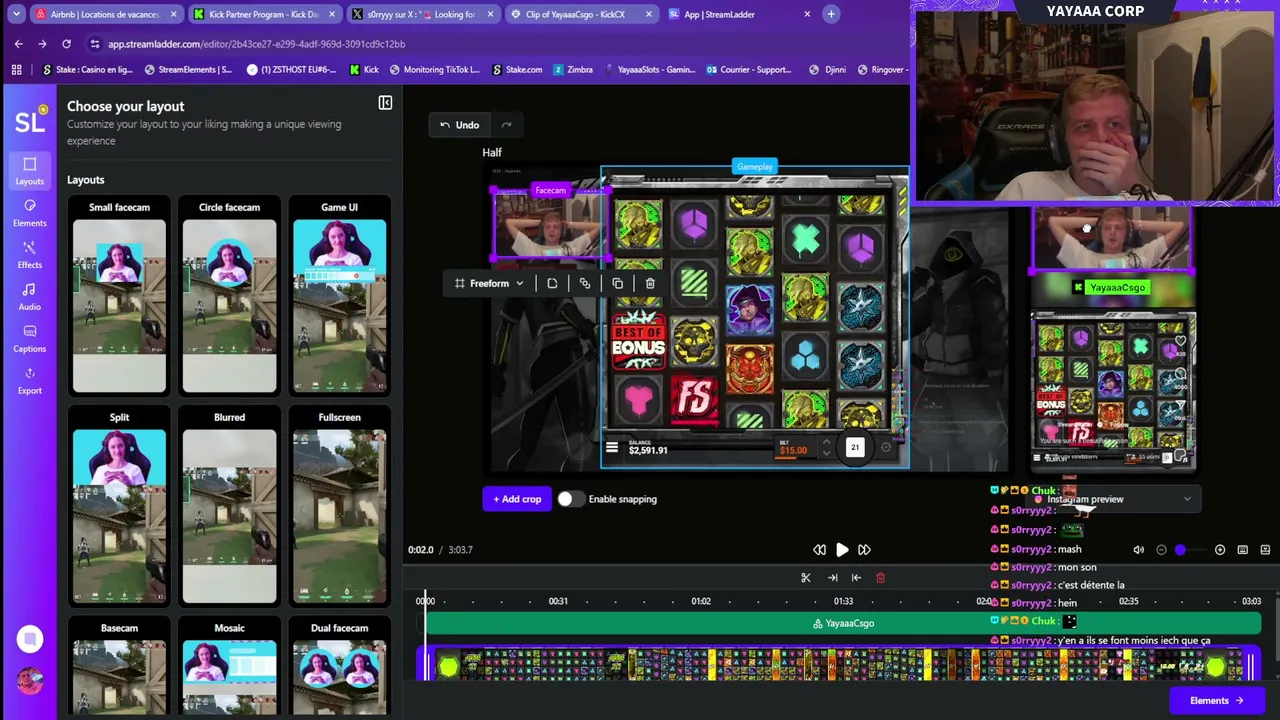Viewport: 1280px width, 720px height.
Task: Choose the Blurred layout
Action: [229, 507]
